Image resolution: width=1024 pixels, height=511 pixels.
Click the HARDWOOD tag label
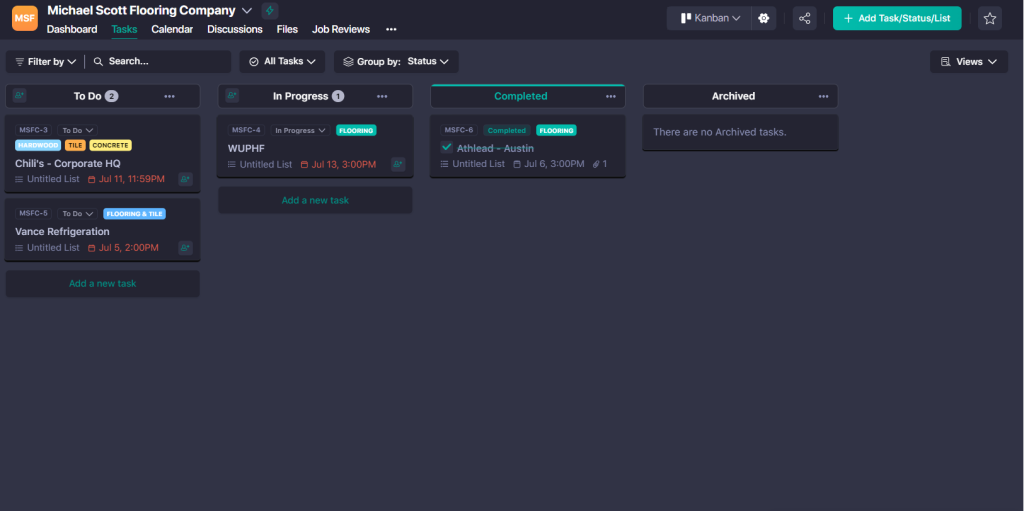pos(38,145)
